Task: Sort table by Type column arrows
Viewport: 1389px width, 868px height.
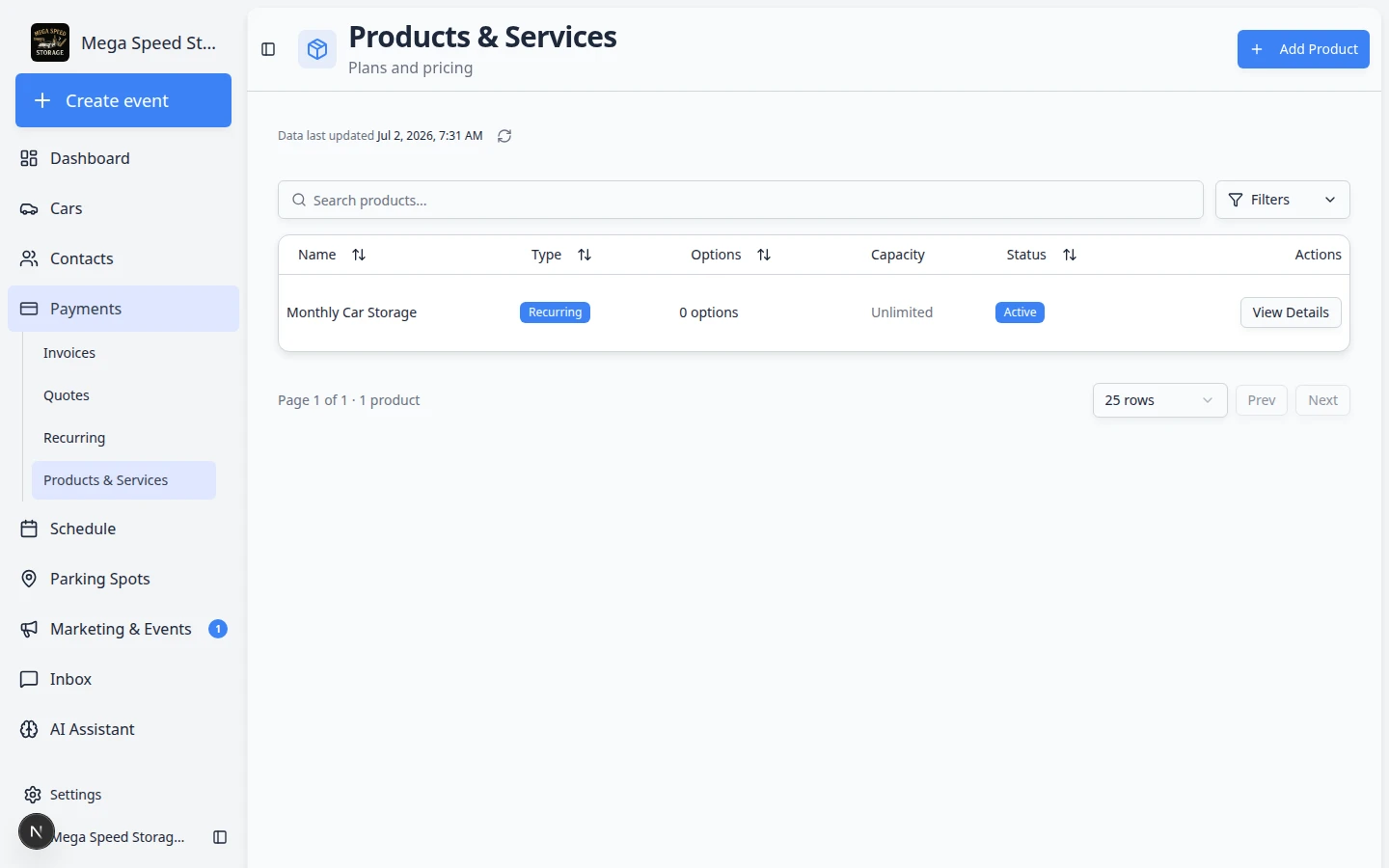Action: (585, 255)
